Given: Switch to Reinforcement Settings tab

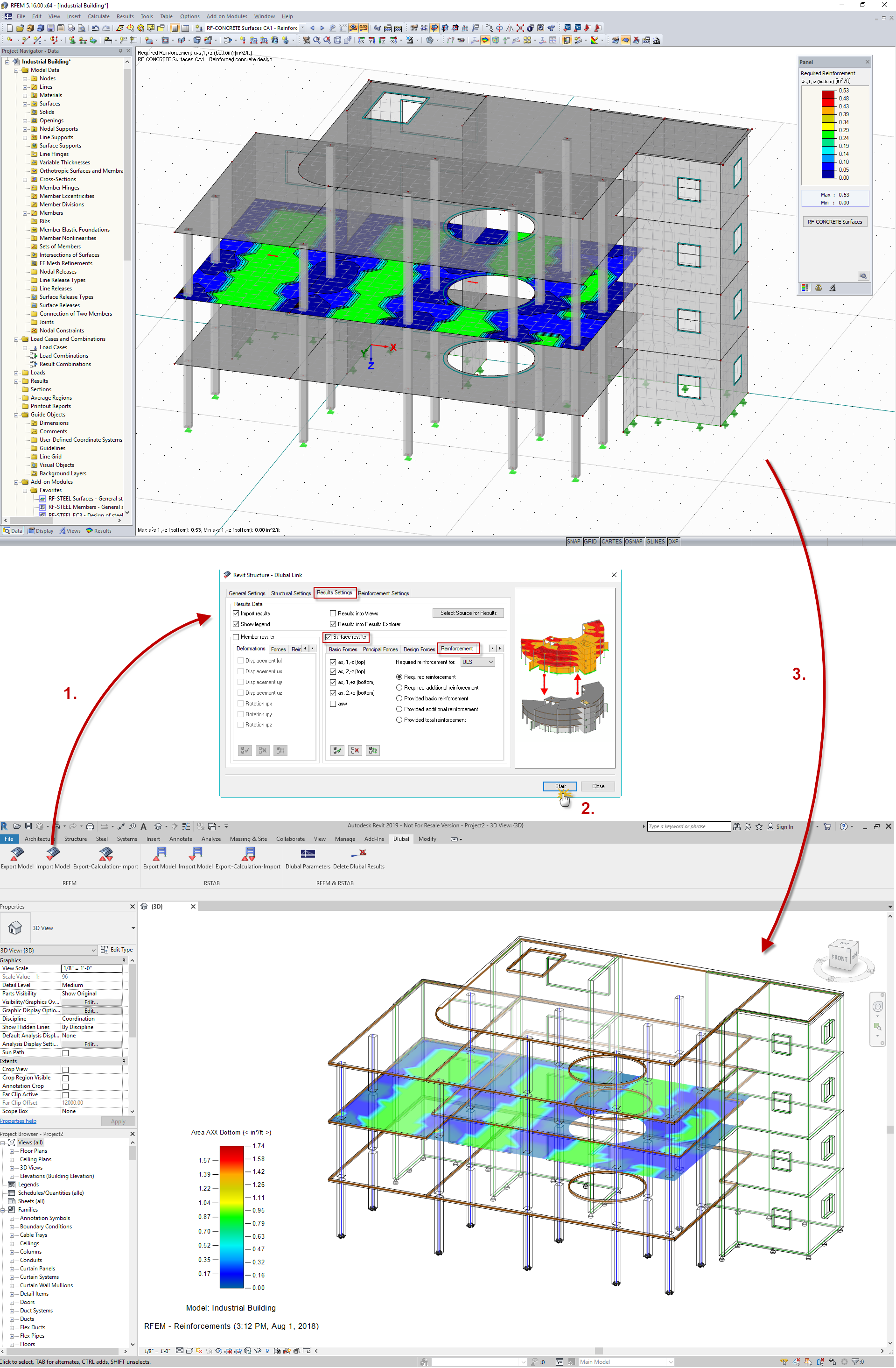Looking at the screenshot, I should (x=383, y=593).
